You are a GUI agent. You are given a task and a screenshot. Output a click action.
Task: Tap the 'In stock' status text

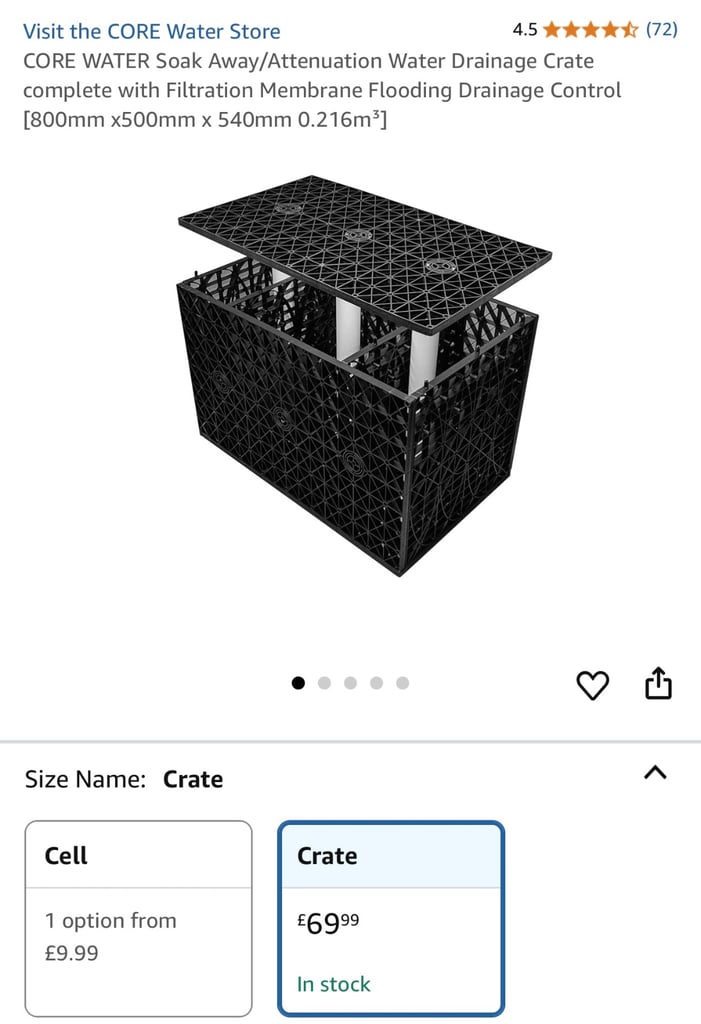click(x=333, y=984)
